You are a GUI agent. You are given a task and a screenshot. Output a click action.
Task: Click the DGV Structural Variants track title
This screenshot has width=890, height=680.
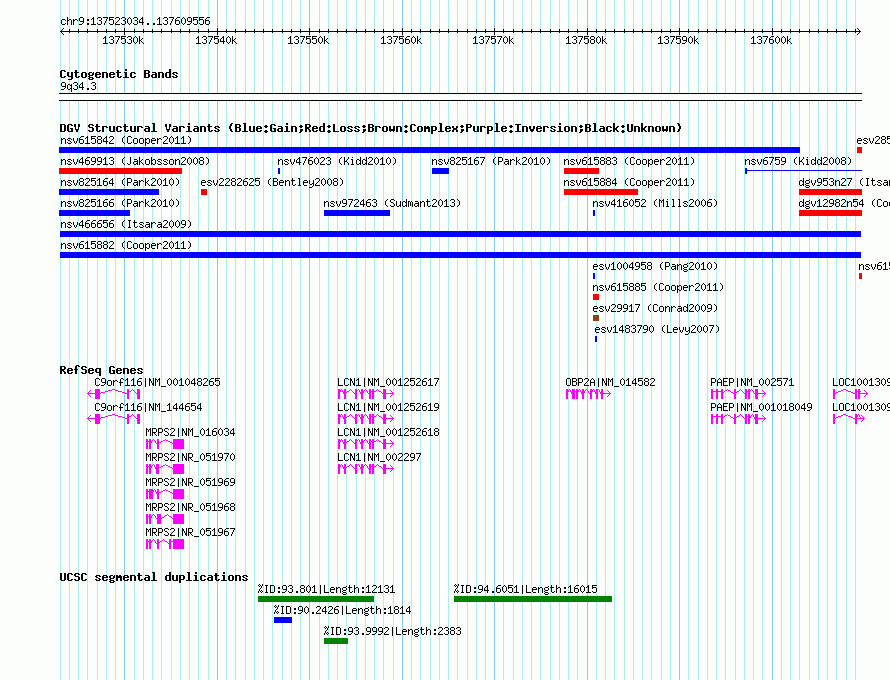(x=371, y=128)
